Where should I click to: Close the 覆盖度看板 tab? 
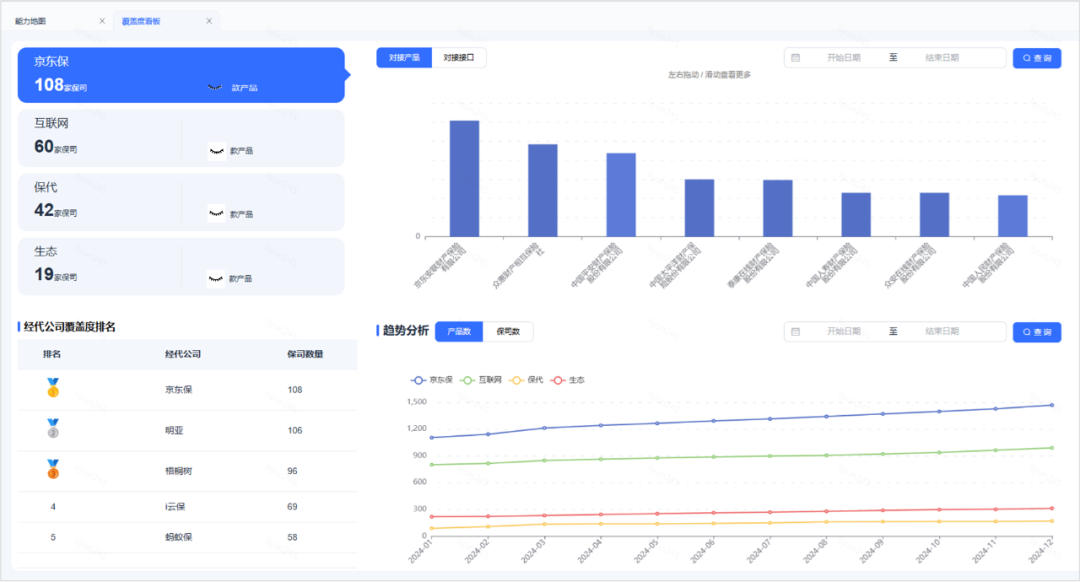point(209,21)
